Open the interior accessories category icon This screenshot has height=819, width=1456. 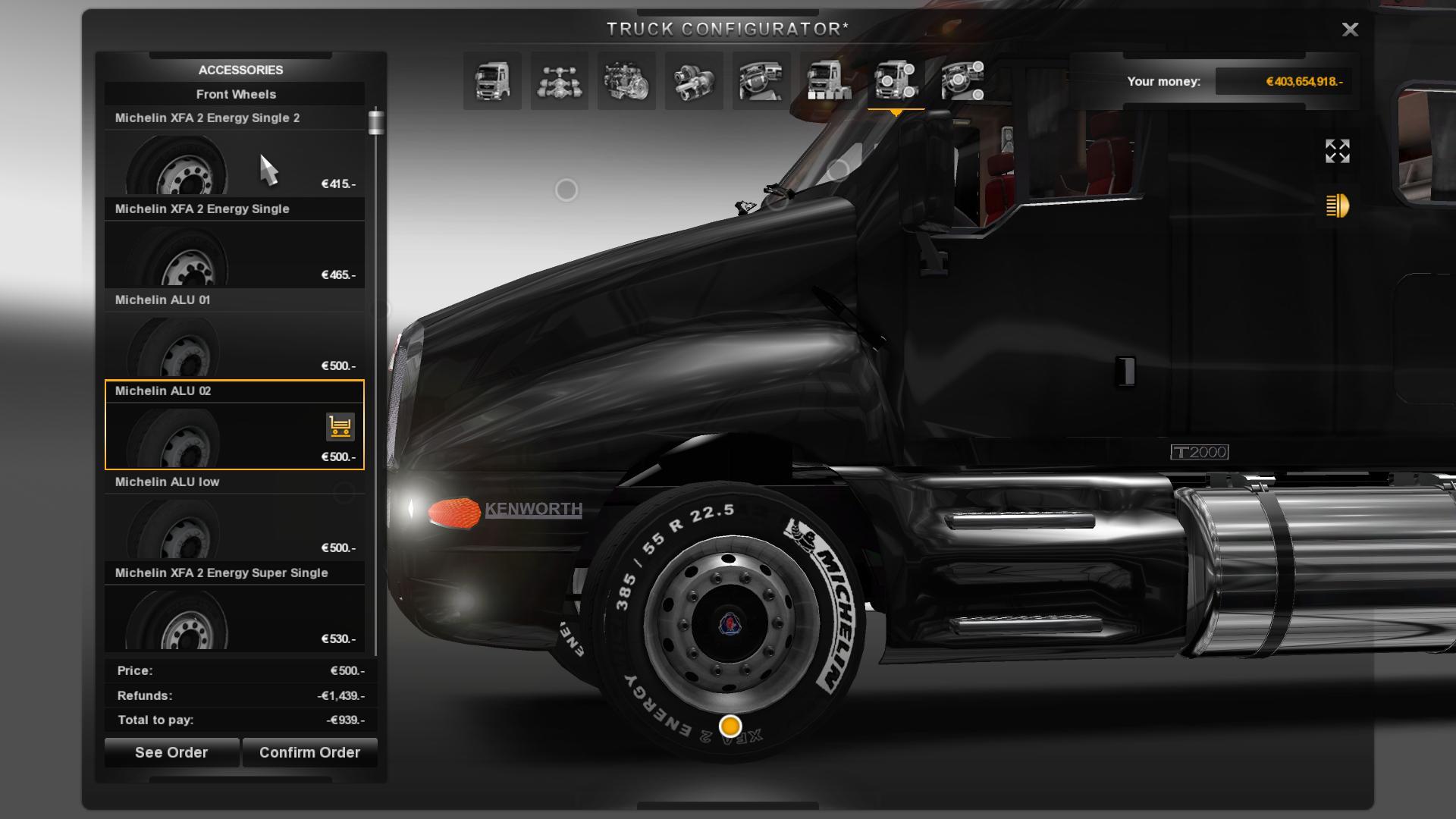[962, 81]
